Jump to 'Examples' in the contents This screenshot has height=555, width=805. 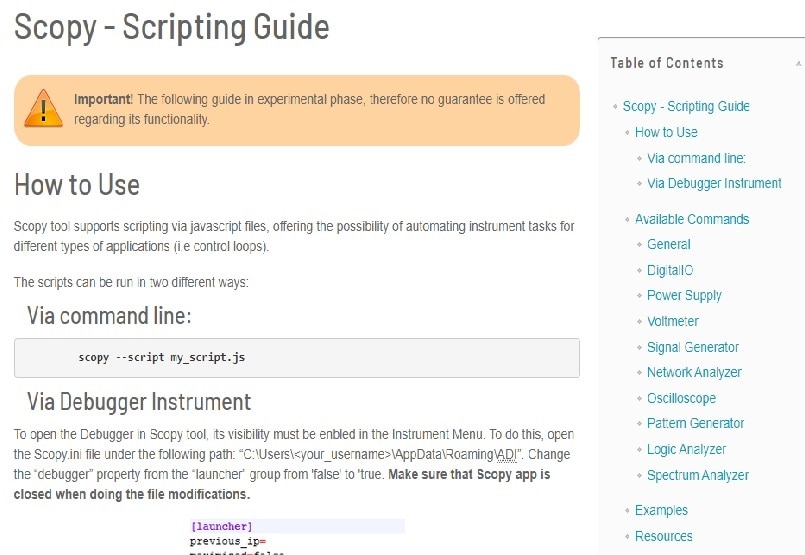point(661,510)
